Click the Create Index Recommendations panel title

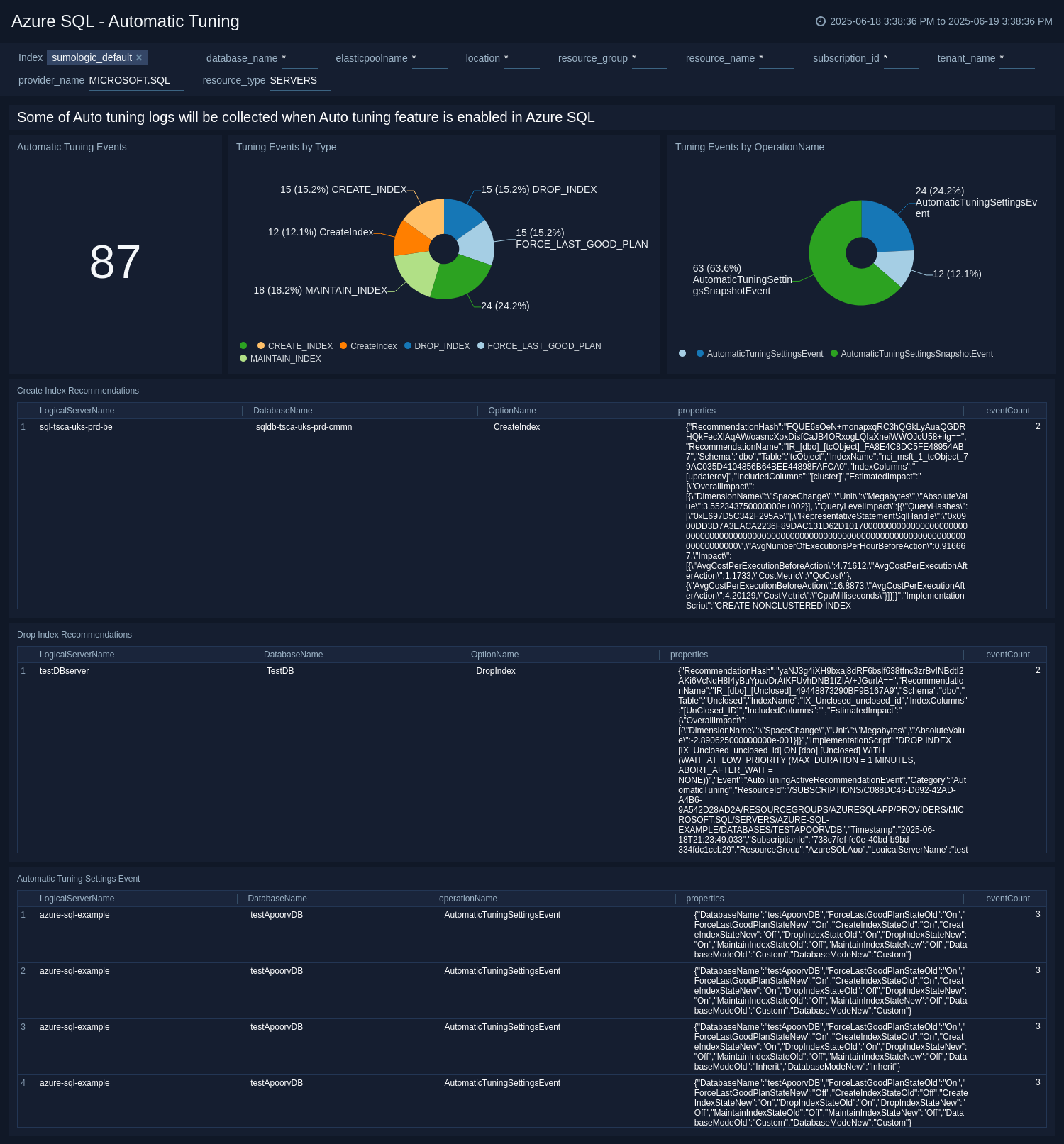(78, 391)
